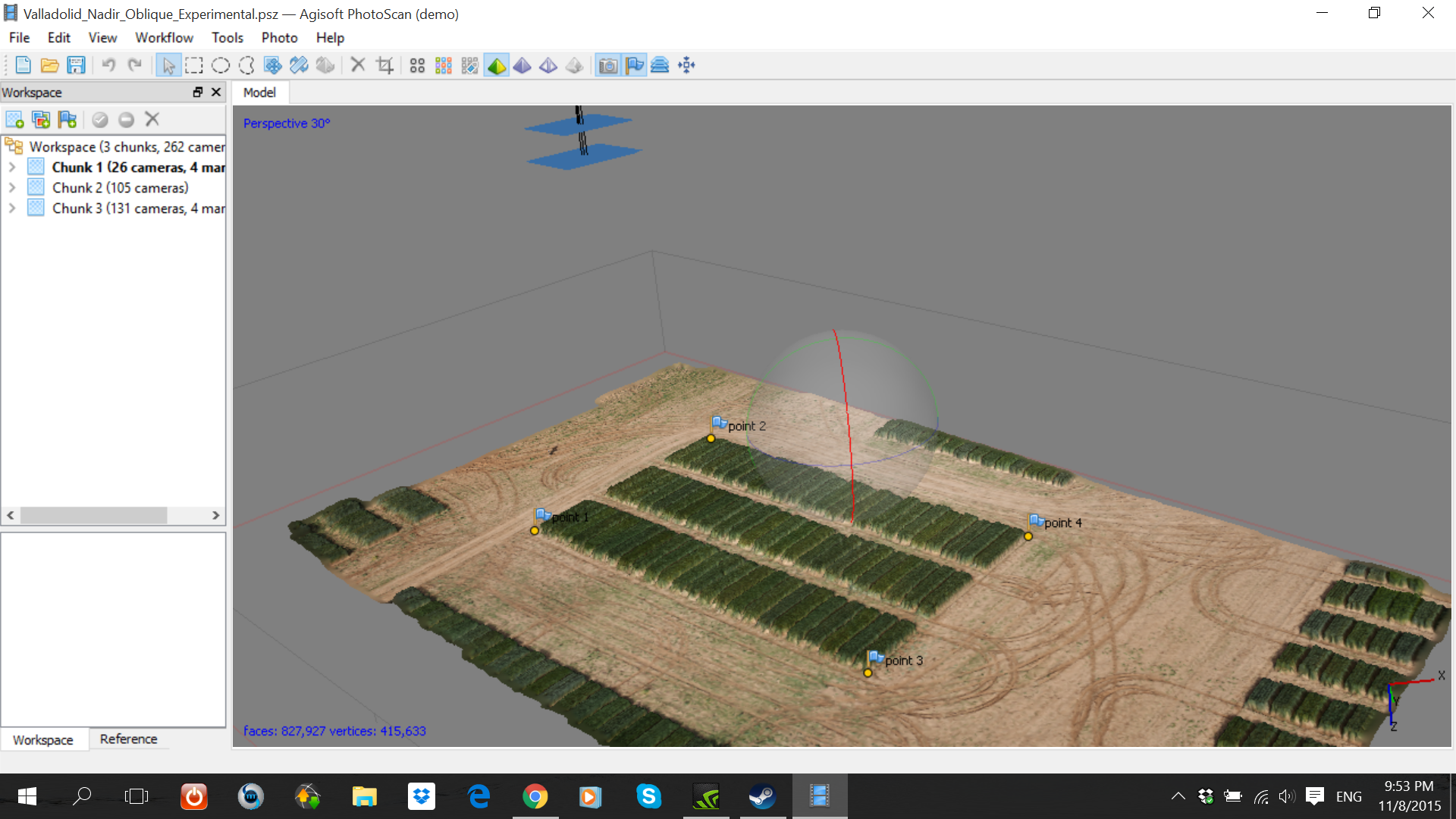Switch to the Reference tab
The image size is (1456, 819).
[128, 739]
